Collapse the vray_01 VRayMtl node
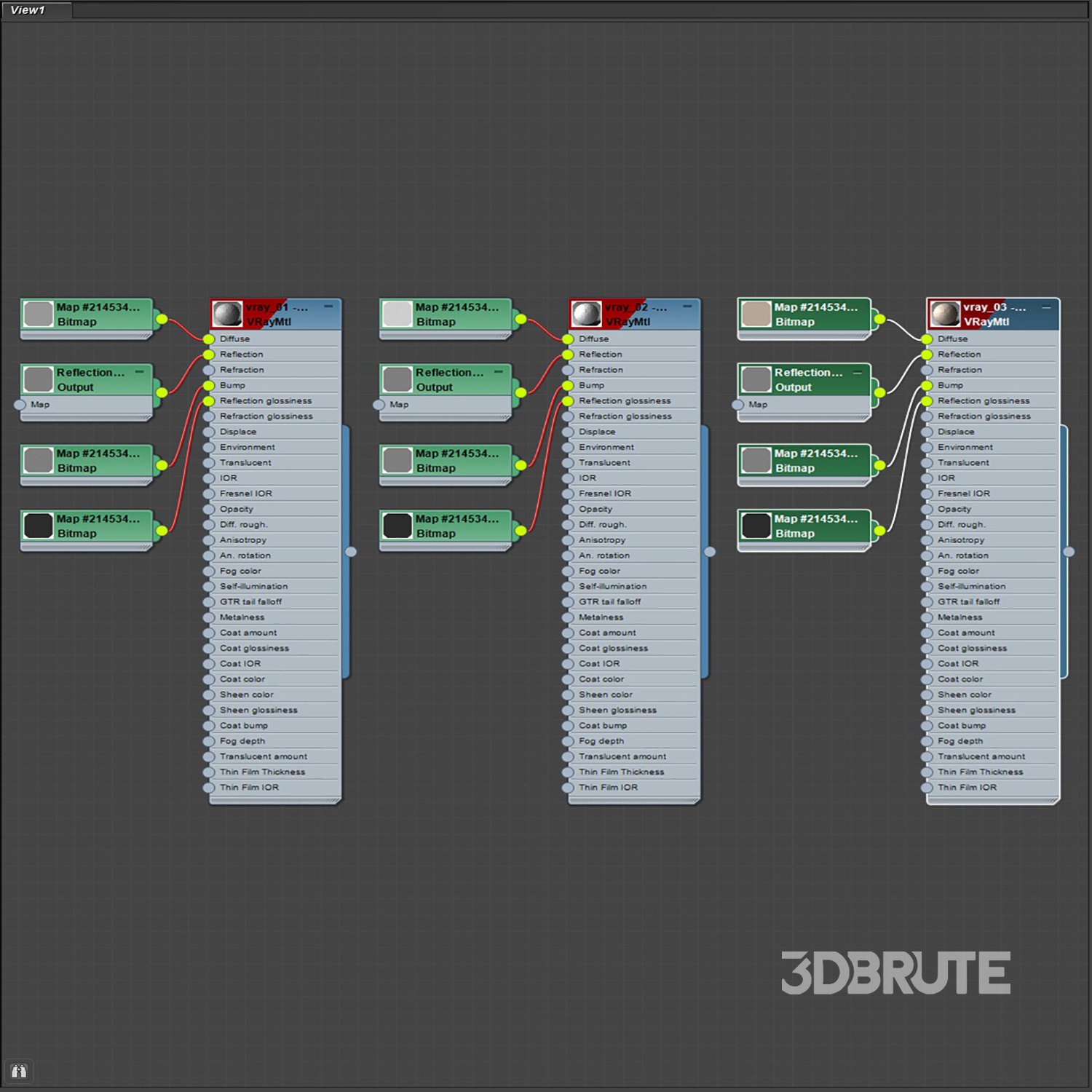 [328, 307]
